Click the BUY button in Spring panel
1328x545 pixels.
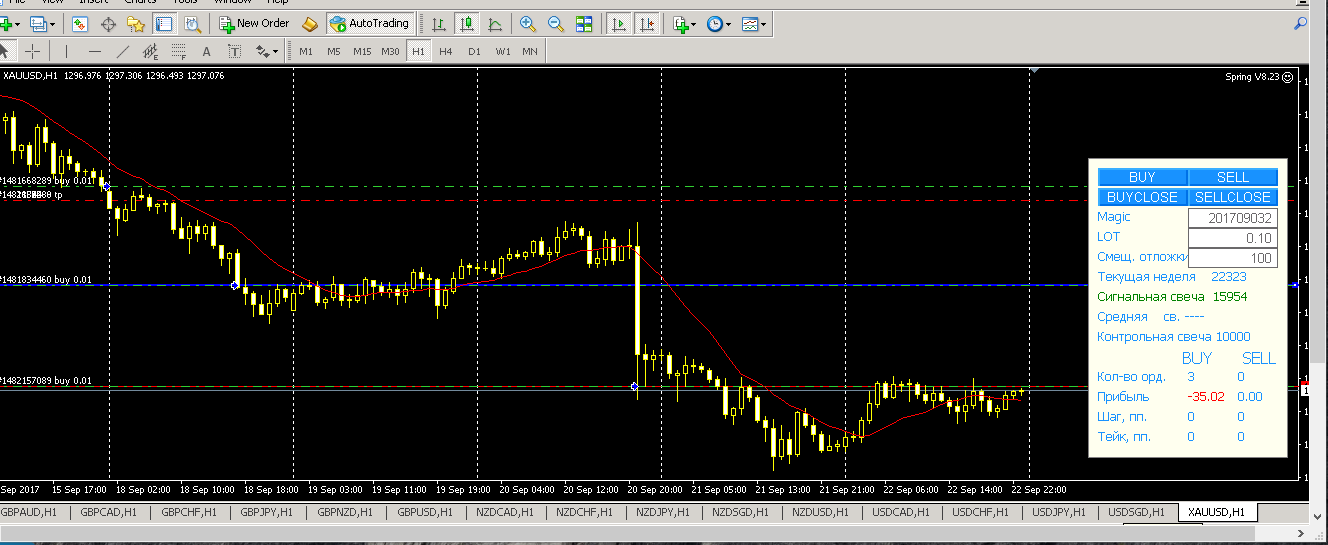(x=1141, y=177)
